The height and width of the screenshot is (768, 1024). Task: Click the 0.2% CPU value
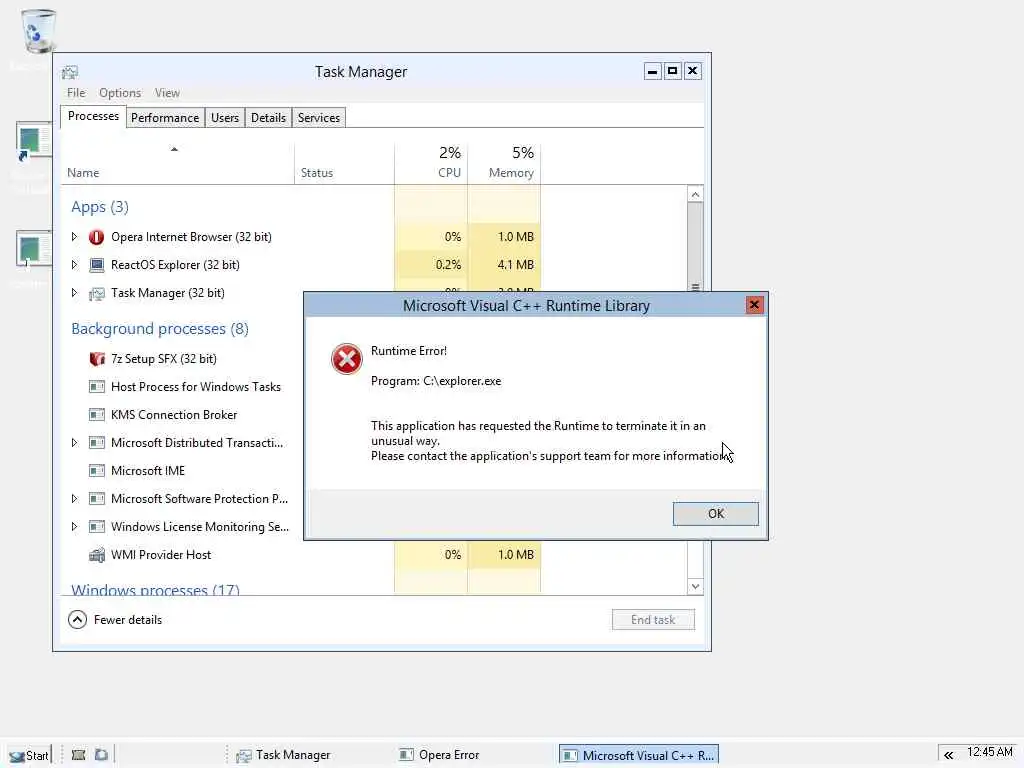(448, 265)
